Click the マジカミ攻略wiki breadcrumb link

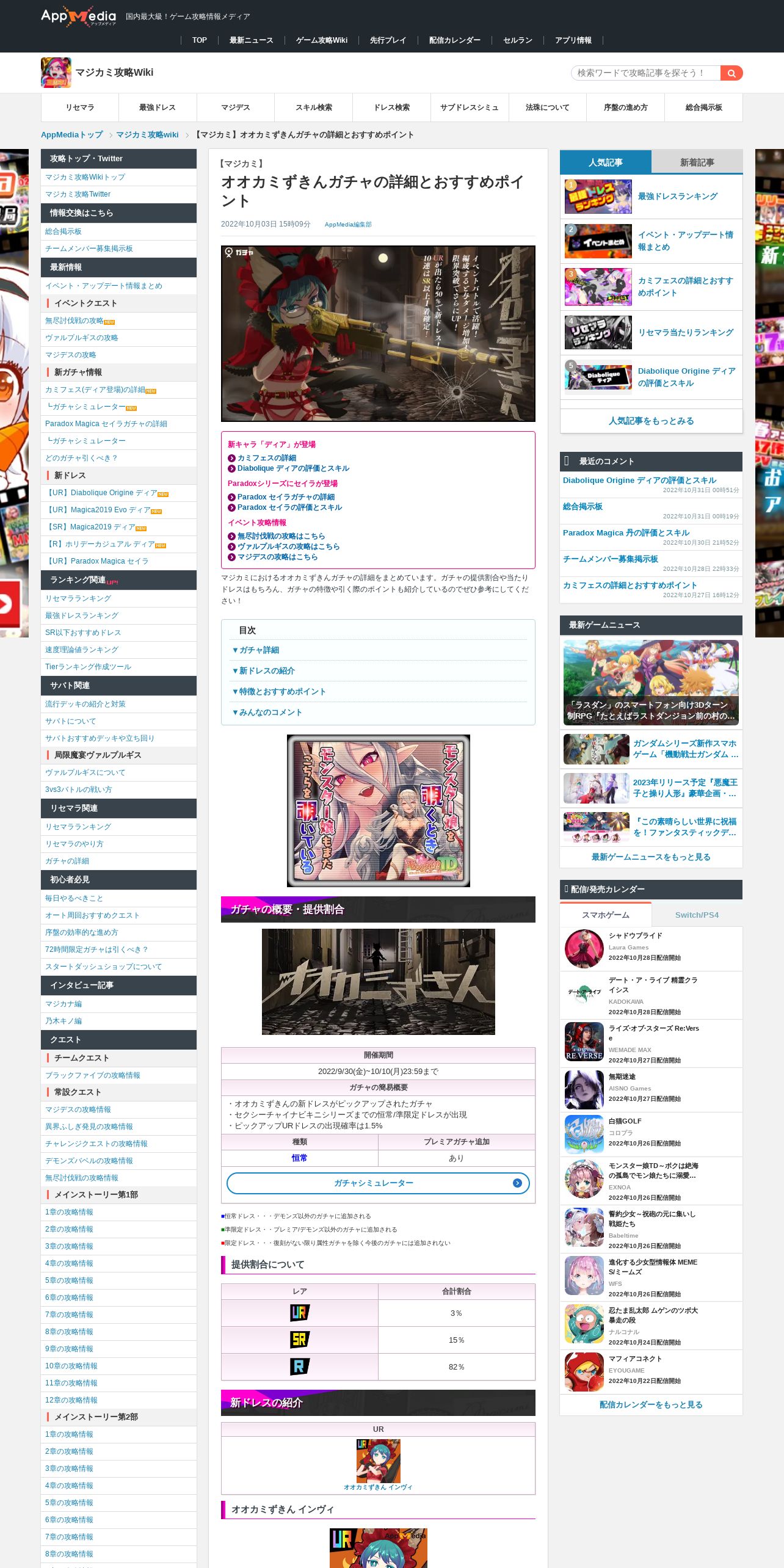click(x=147, y=135)
